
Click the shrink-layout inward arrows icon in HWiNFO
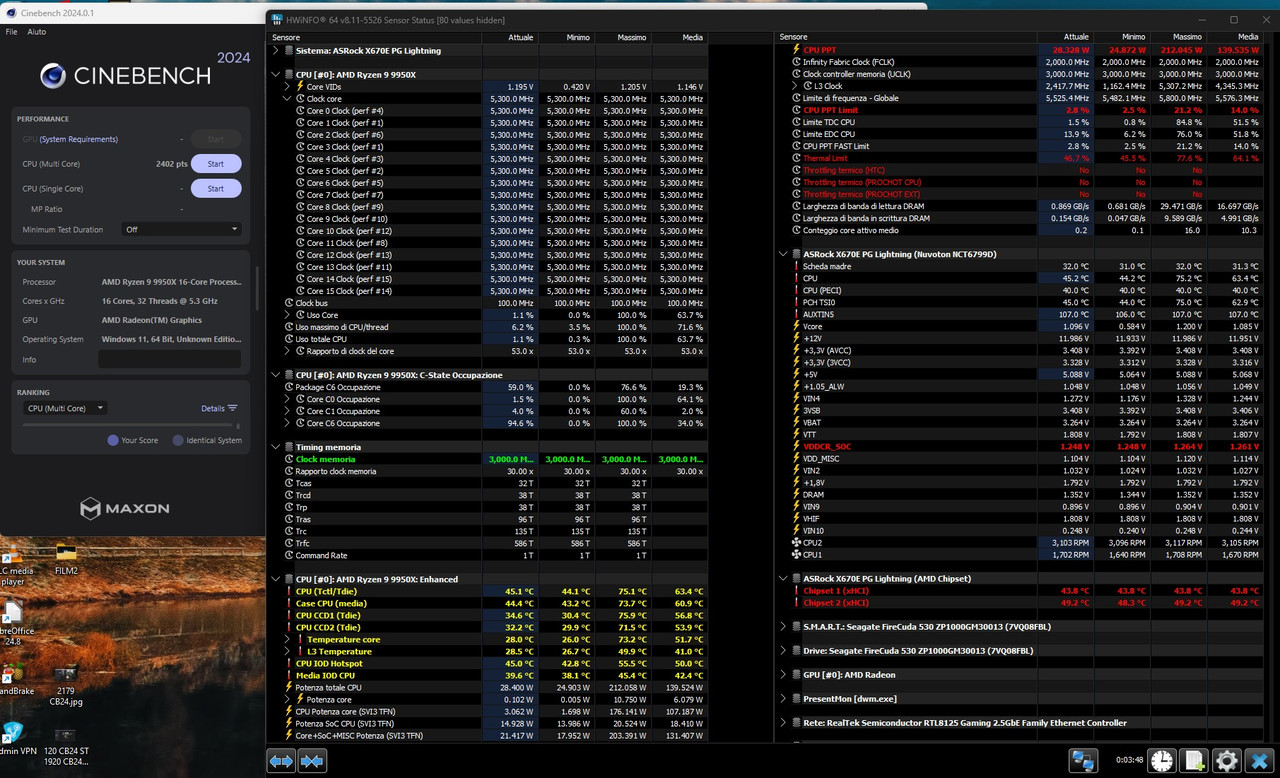coord(312,762)
